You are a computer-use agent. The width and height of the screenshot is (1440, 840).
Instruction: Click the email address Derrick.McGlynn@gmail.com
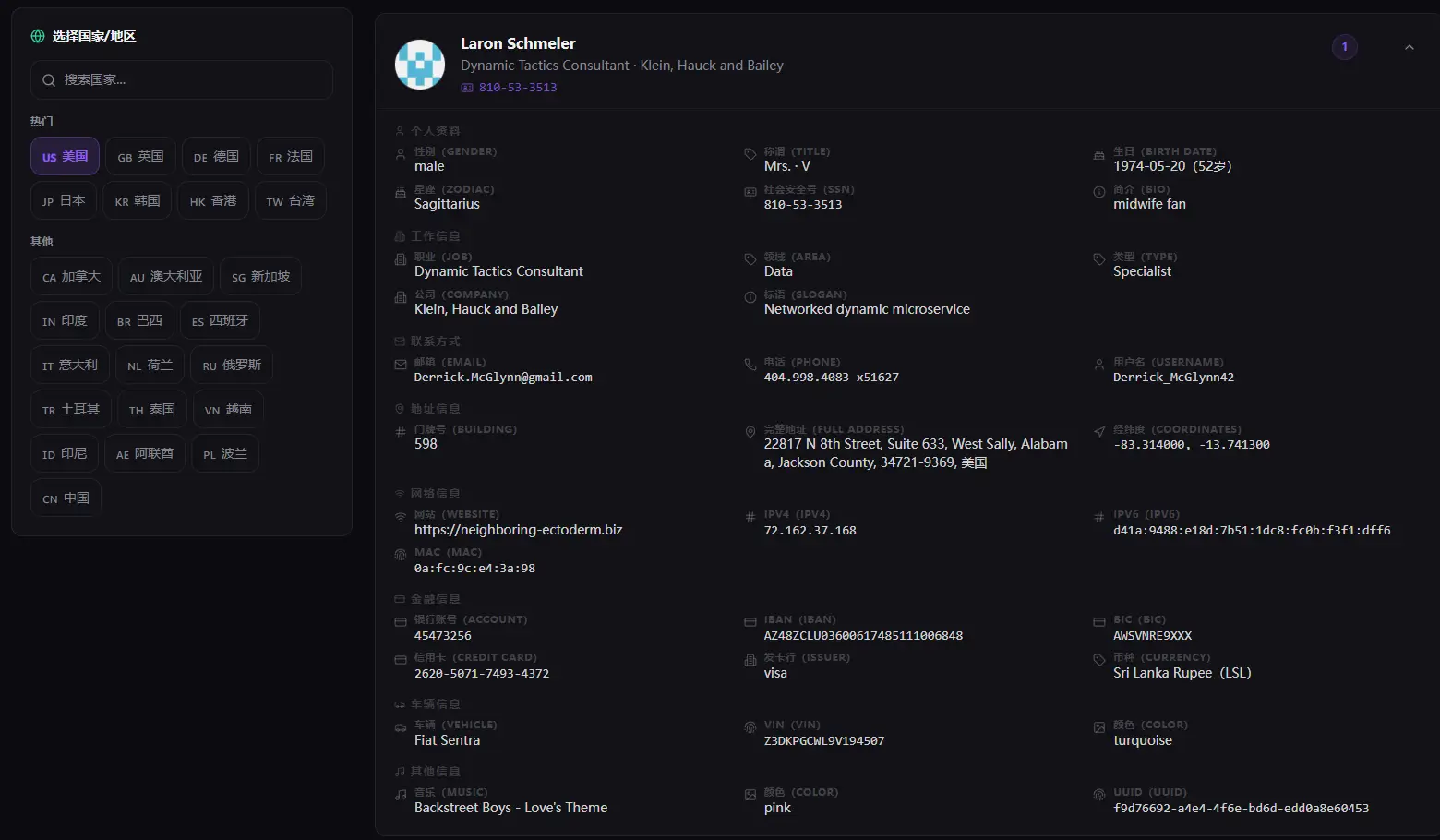click(503, 378)
